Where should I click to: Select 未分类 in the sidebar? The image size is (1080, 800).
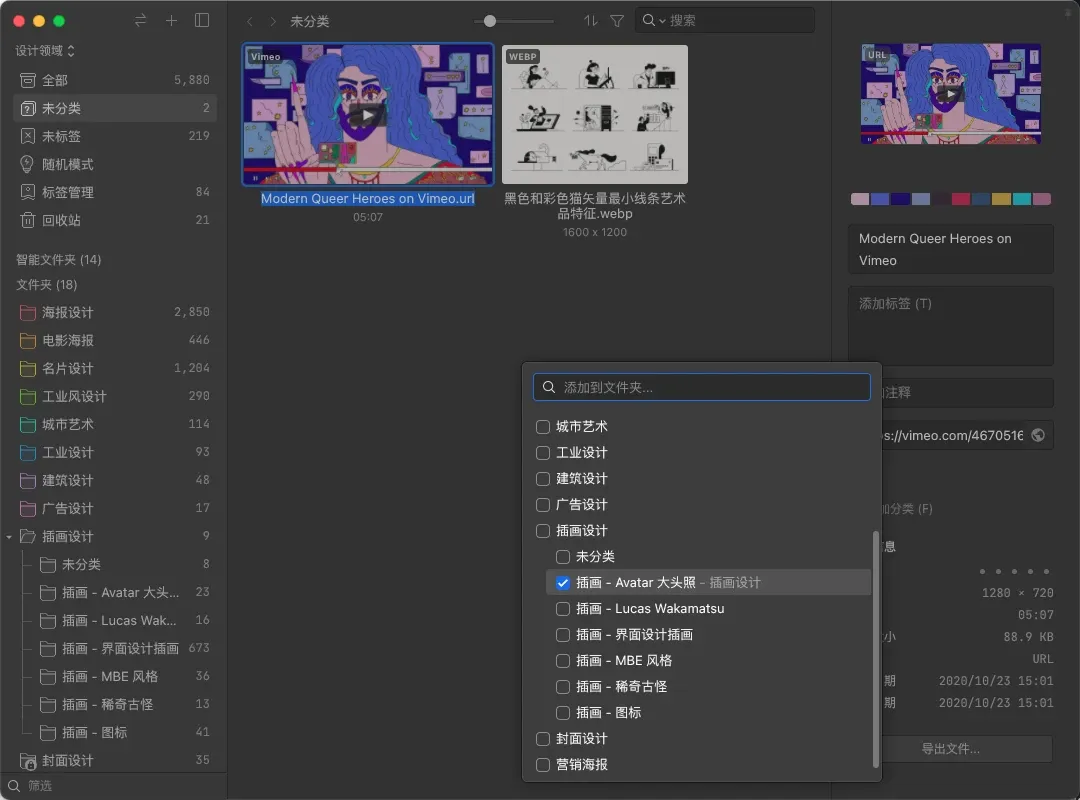pos(115,108)
